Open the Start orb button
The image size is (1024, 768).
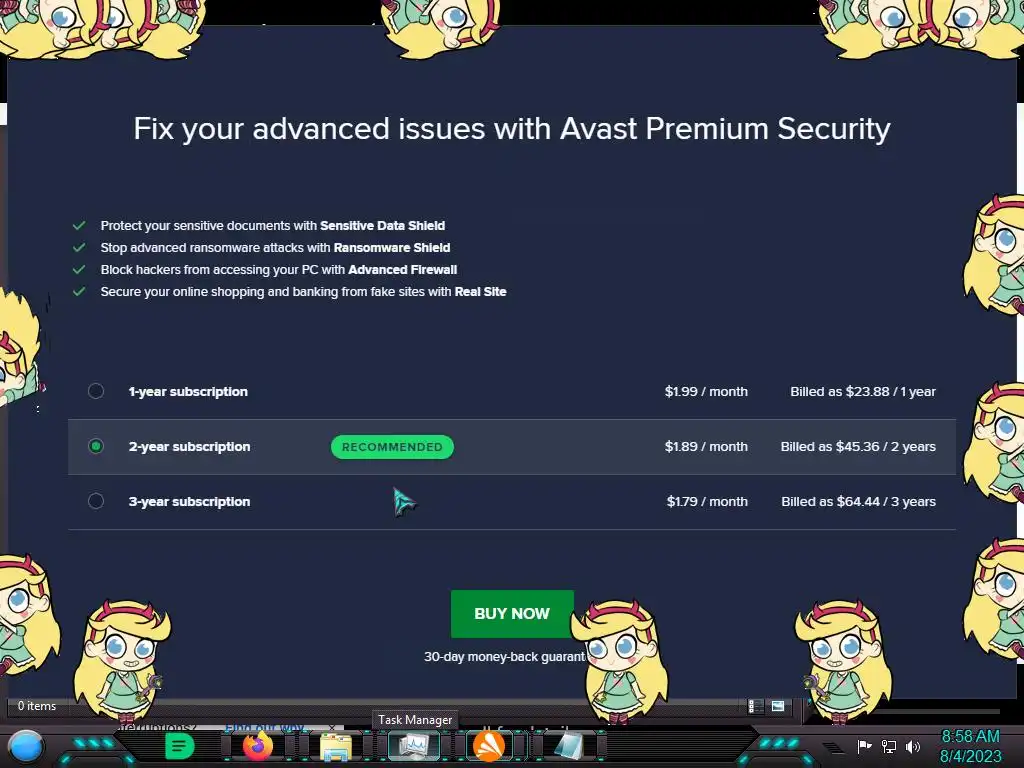coord(27,746)
